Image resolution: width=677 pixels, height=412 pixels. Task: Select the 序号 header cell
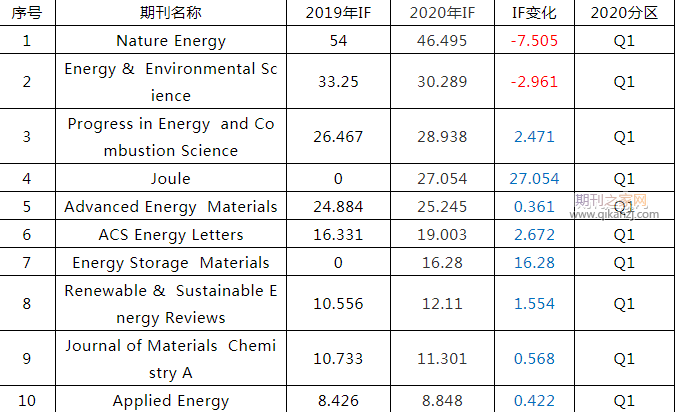(x=27, y=13)
